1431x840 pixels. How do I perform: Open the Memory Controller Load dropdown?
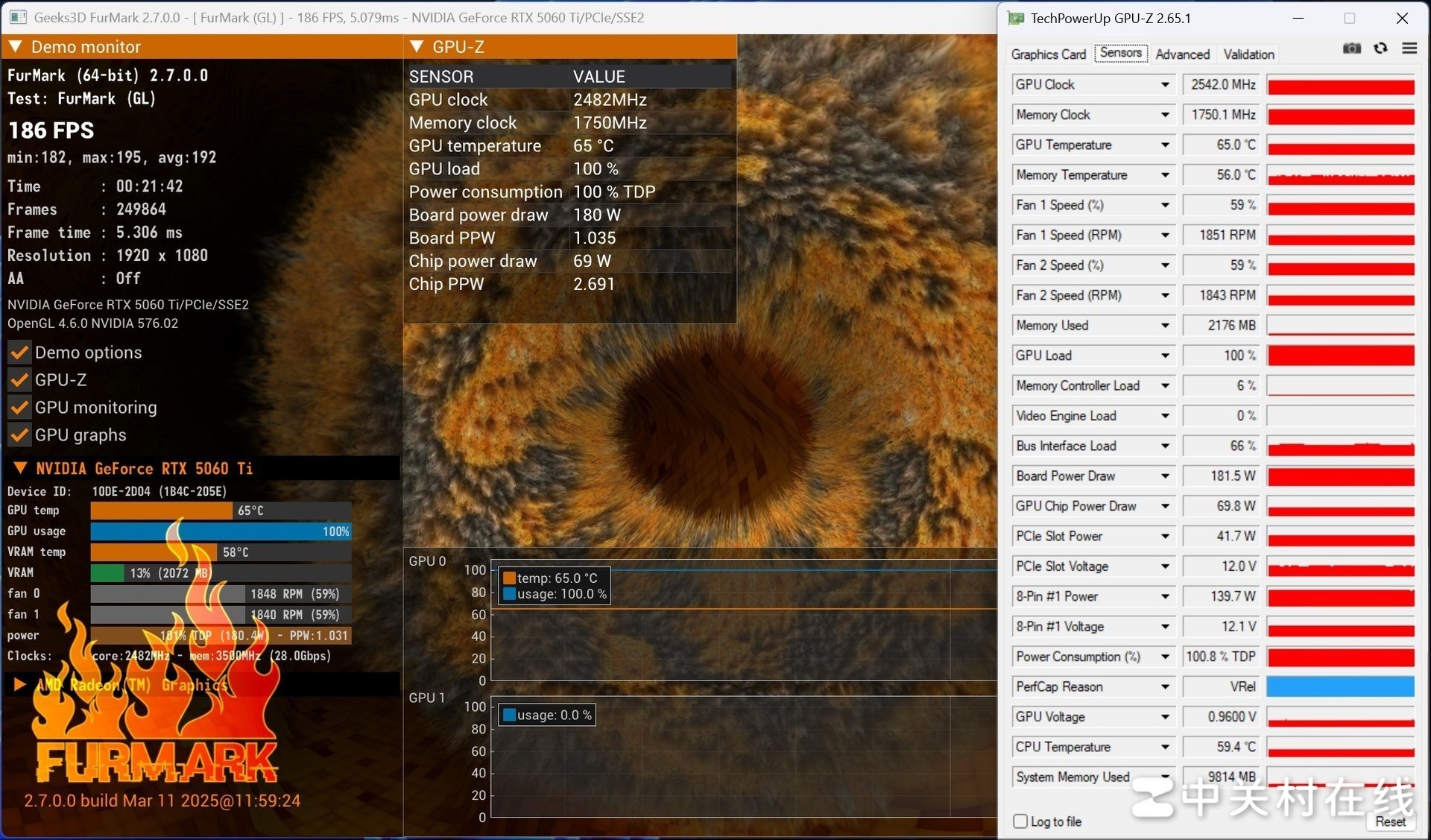(1165, 386)
